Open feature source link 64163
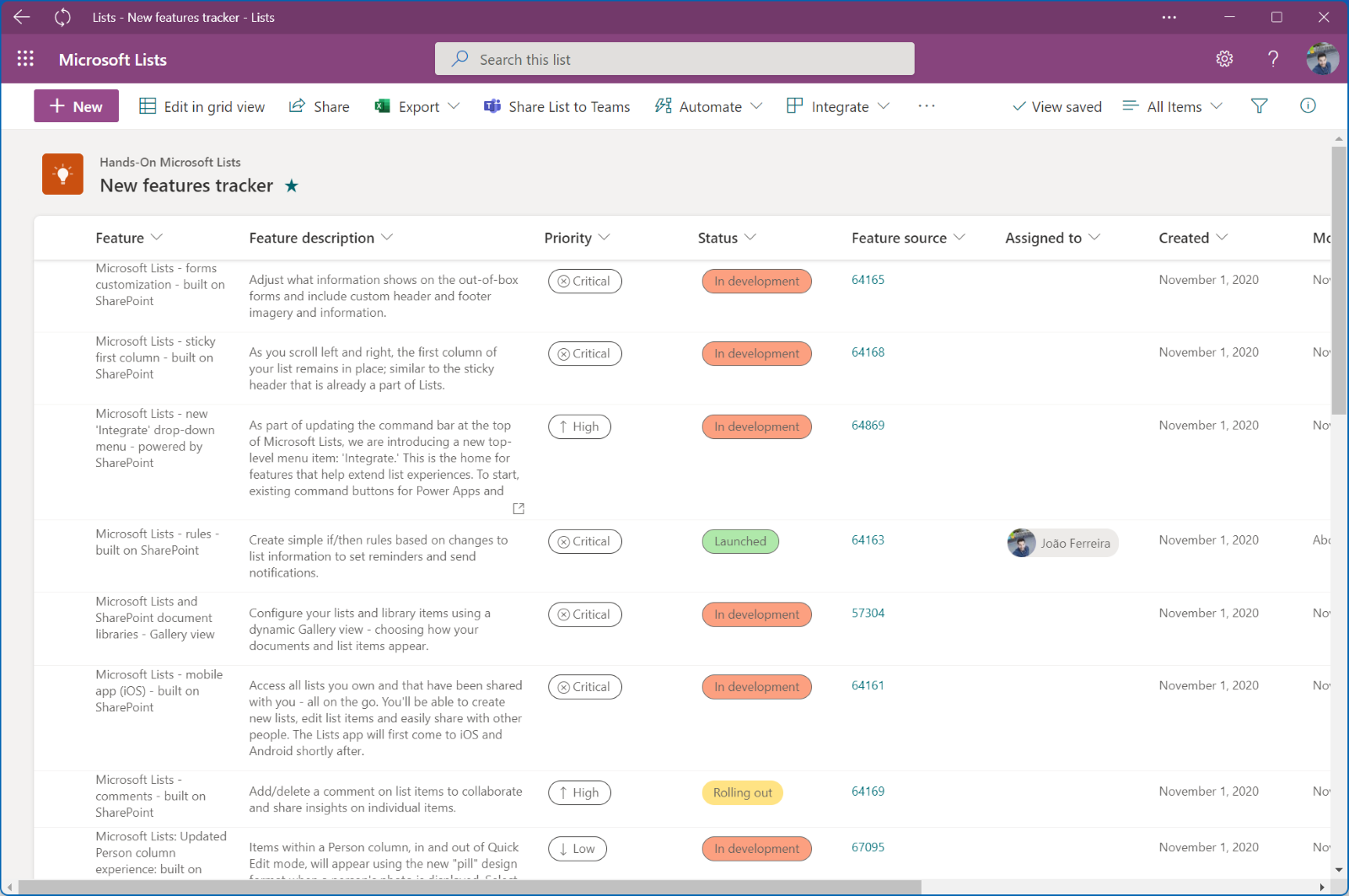The width and height of the screenshot is (1349, 896). 868,540
